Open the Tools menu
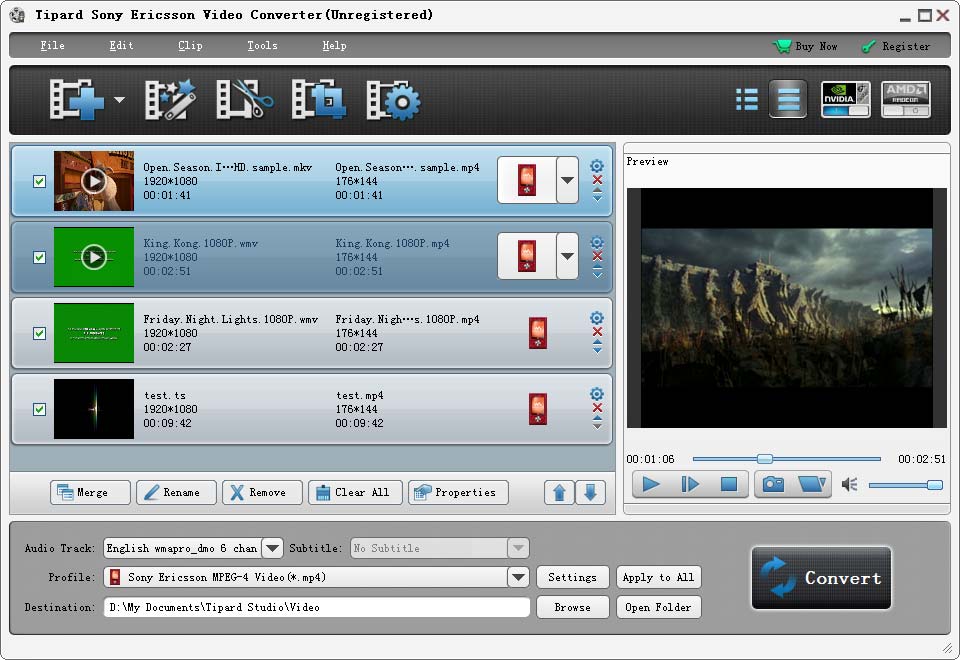Viewport: 960px width, 660px height. pos(261,45)
